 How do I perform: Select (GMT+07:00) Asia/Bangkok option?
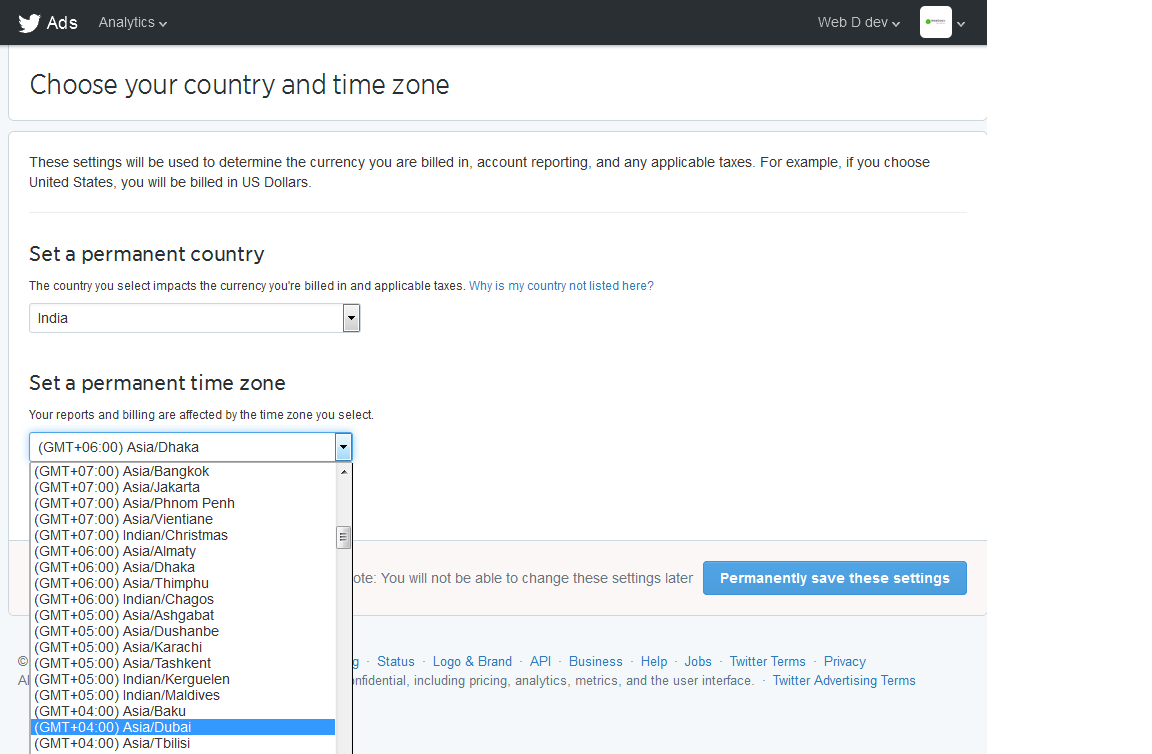click(183, 471)
